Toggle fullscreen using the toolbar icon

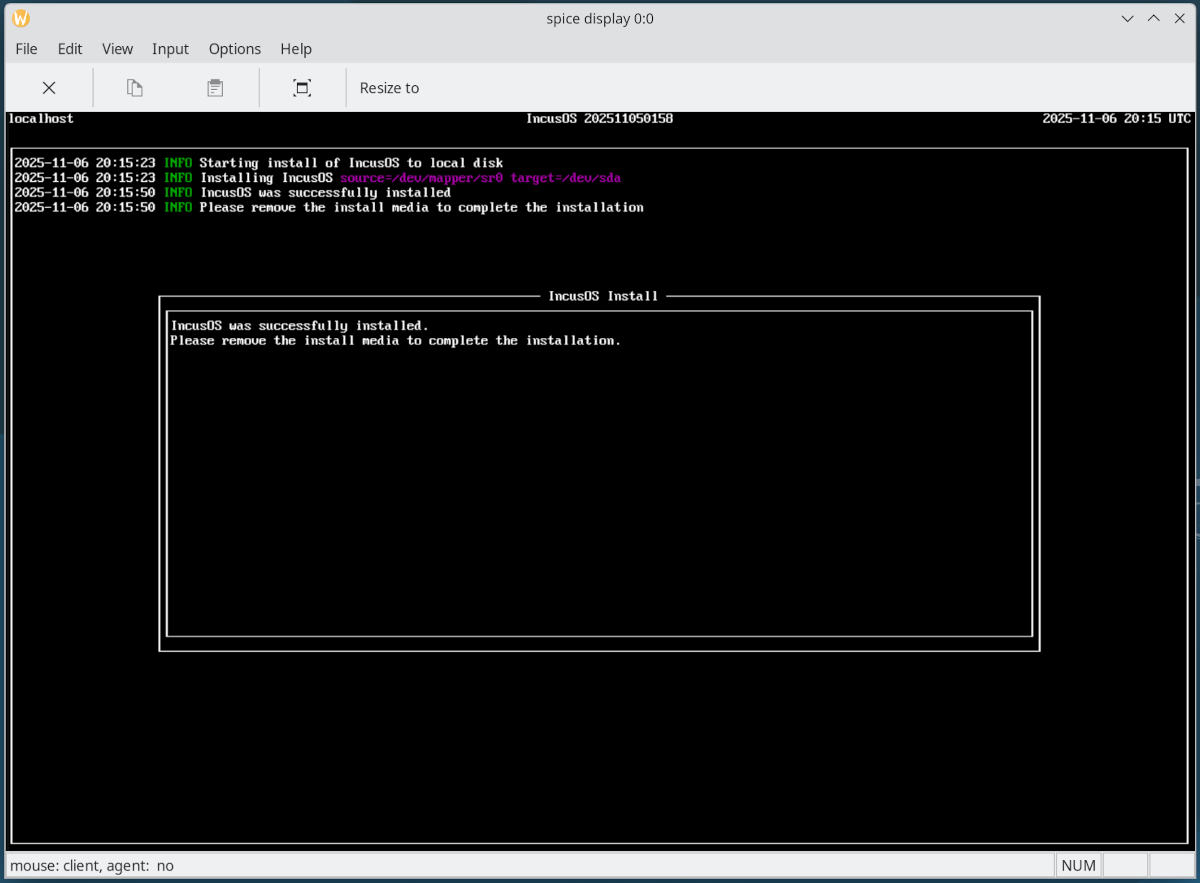click(301, 87)
